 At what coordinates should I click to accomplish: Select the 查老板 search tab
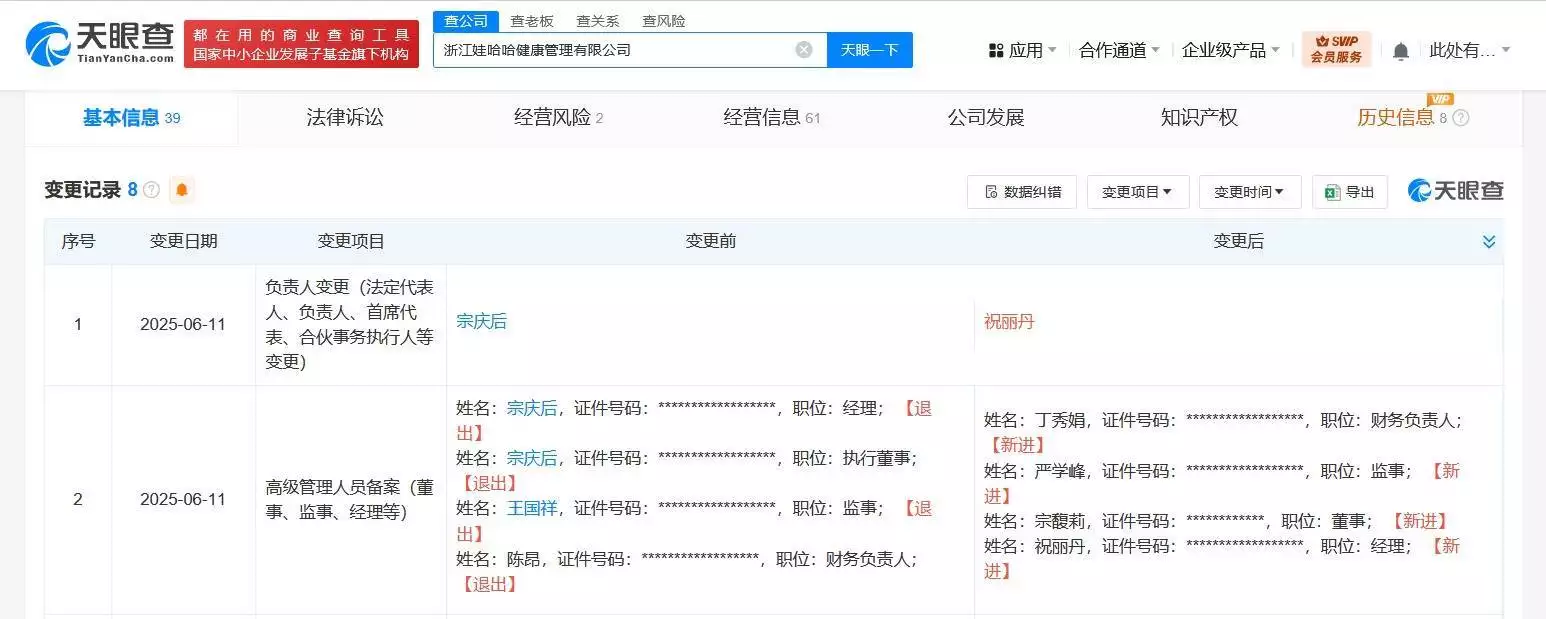click(x=532, y=21)
